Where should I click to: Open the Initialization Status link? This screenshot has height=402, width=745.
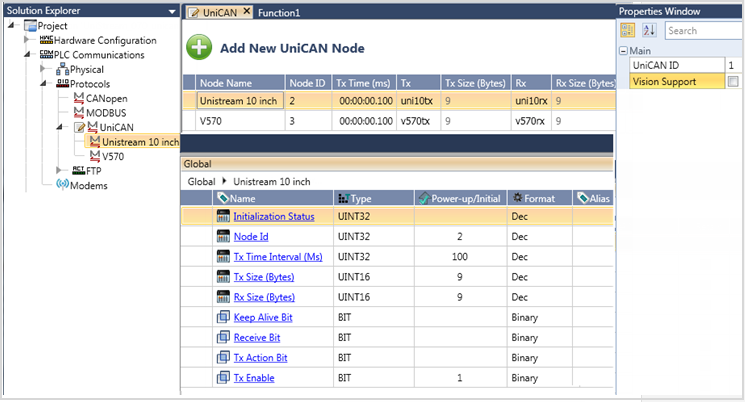pyautogui.click(x=273, y=216)
